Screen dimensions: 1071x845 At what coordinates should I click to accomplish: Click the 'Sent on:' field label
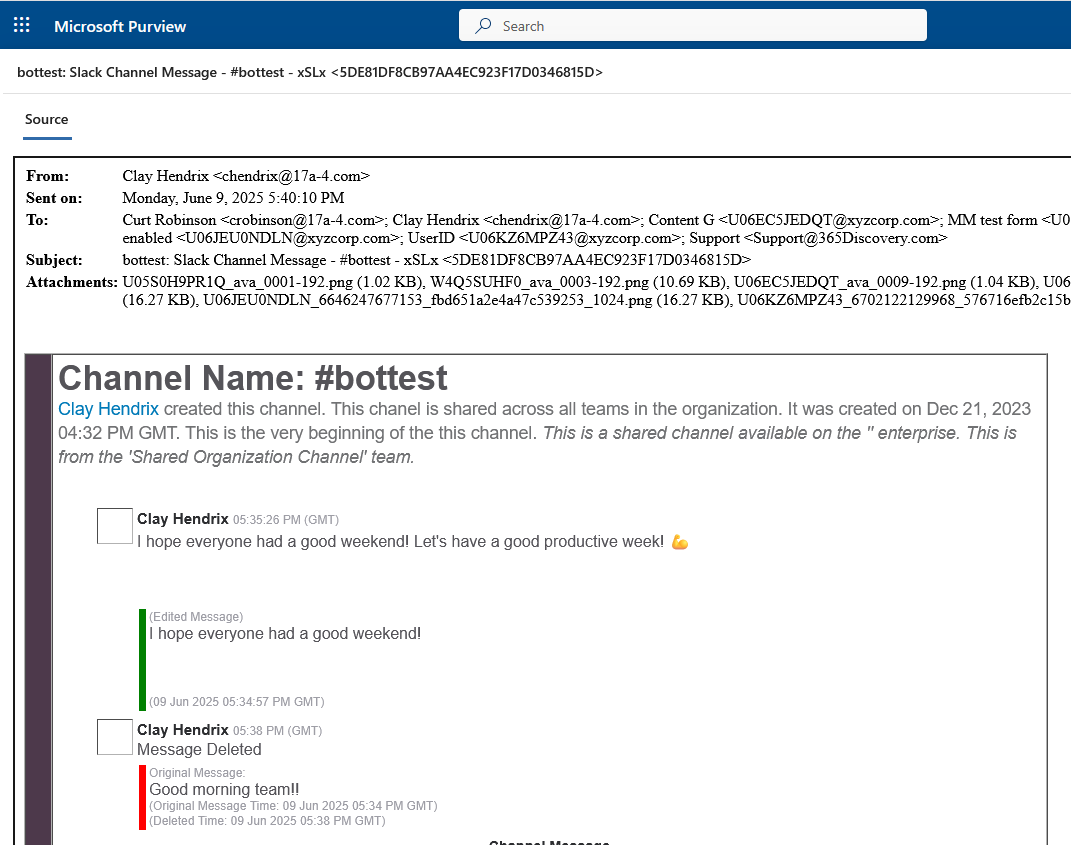(54, 198)
